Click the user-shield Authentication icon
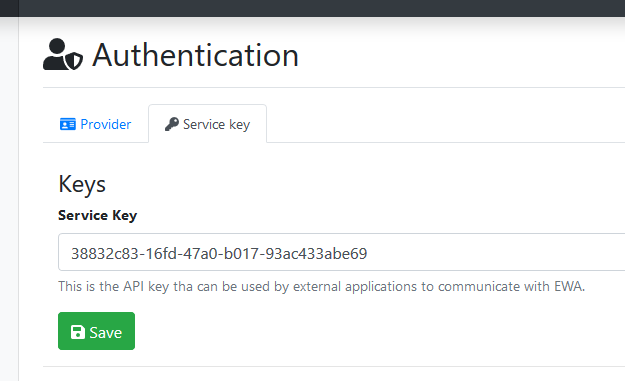The height and width of the screenshot is (381, 625). click(63, 54)
